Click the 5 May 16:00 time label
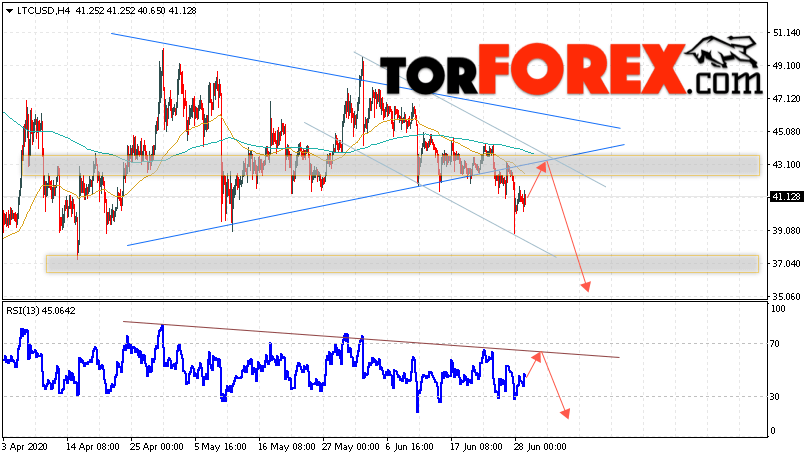 223,447
